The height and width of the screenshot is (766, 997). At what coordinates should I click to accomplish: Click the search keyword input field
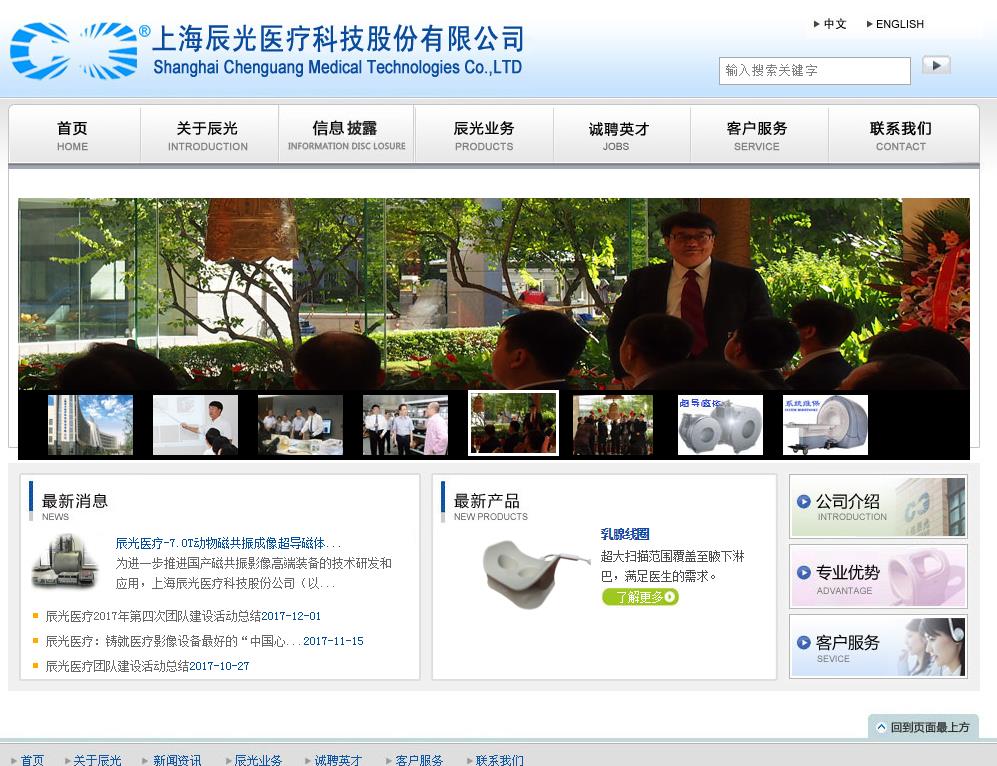click(815, 71)
